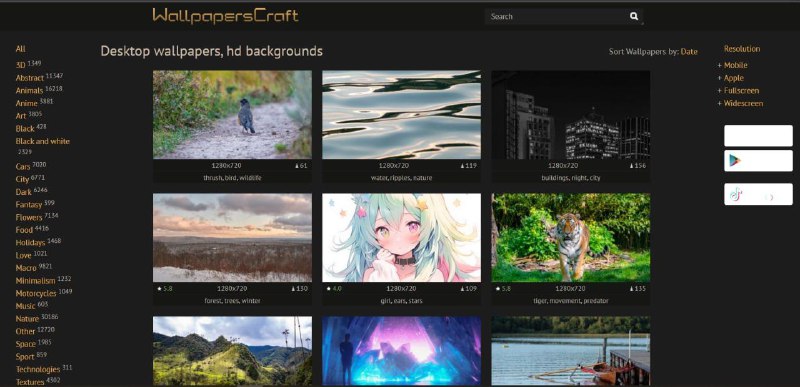
Task: Open the anime girl wallpaper thumbnail
Action: (x=402, y=238)
